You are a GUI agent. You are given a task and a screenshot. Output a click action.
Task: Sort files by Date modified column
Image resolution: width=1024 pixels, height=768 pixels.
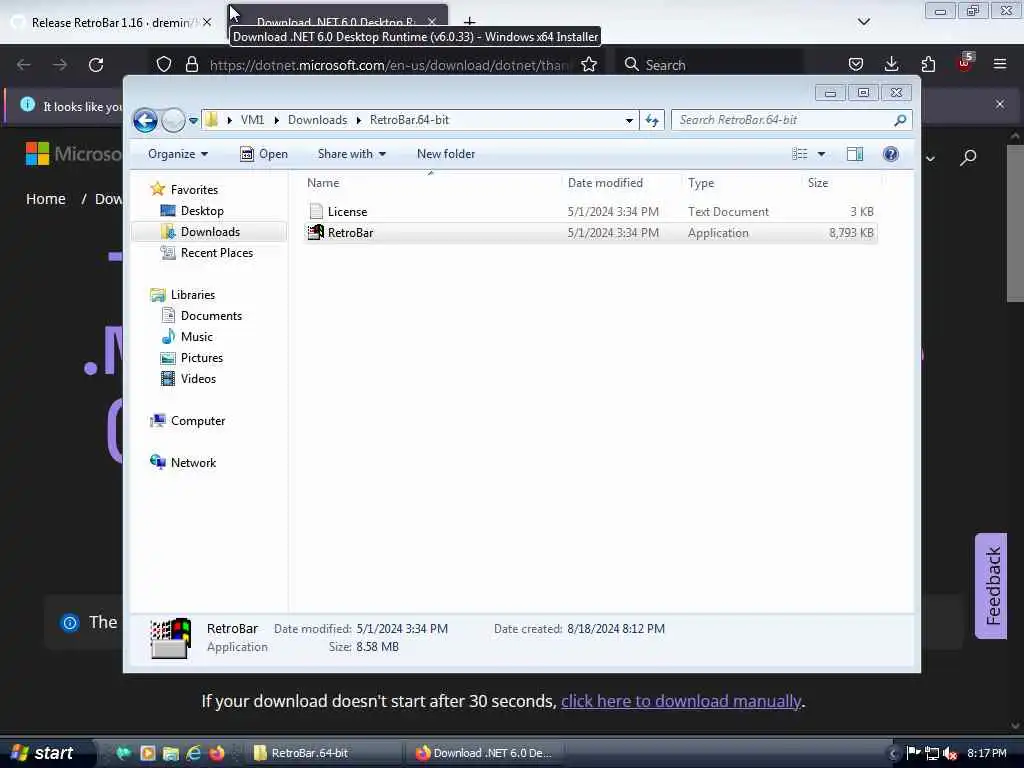pos(621,183)
